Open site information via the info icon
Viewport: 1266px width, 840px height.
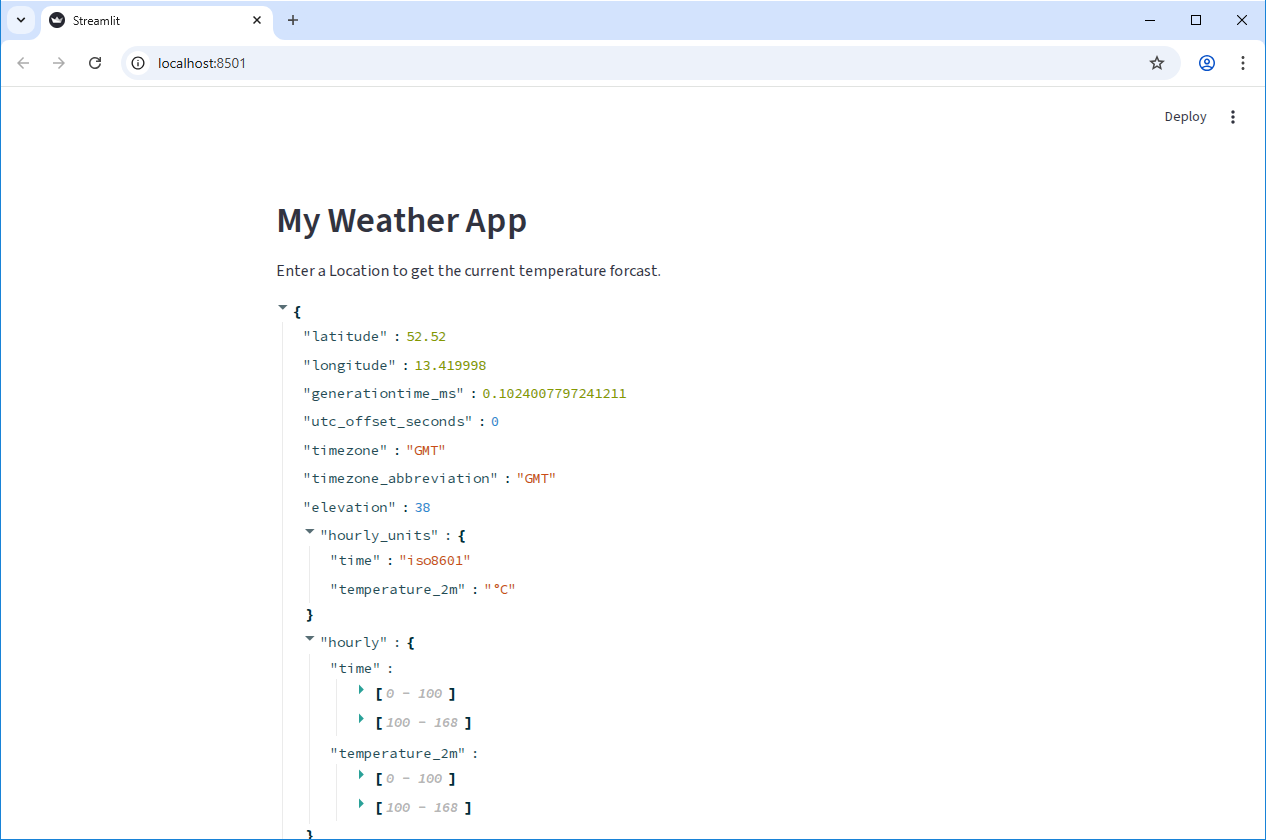[137, 62]
